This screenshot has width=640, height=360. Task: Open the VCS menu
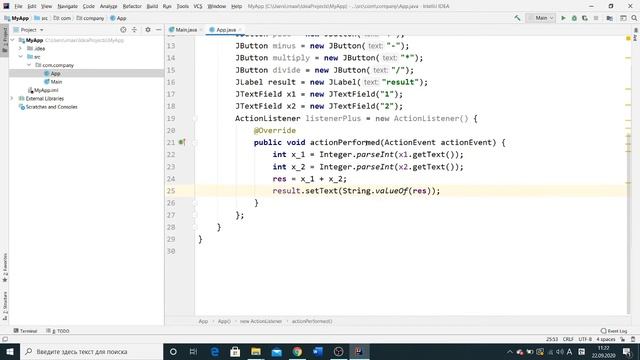(x=198, y=6)
